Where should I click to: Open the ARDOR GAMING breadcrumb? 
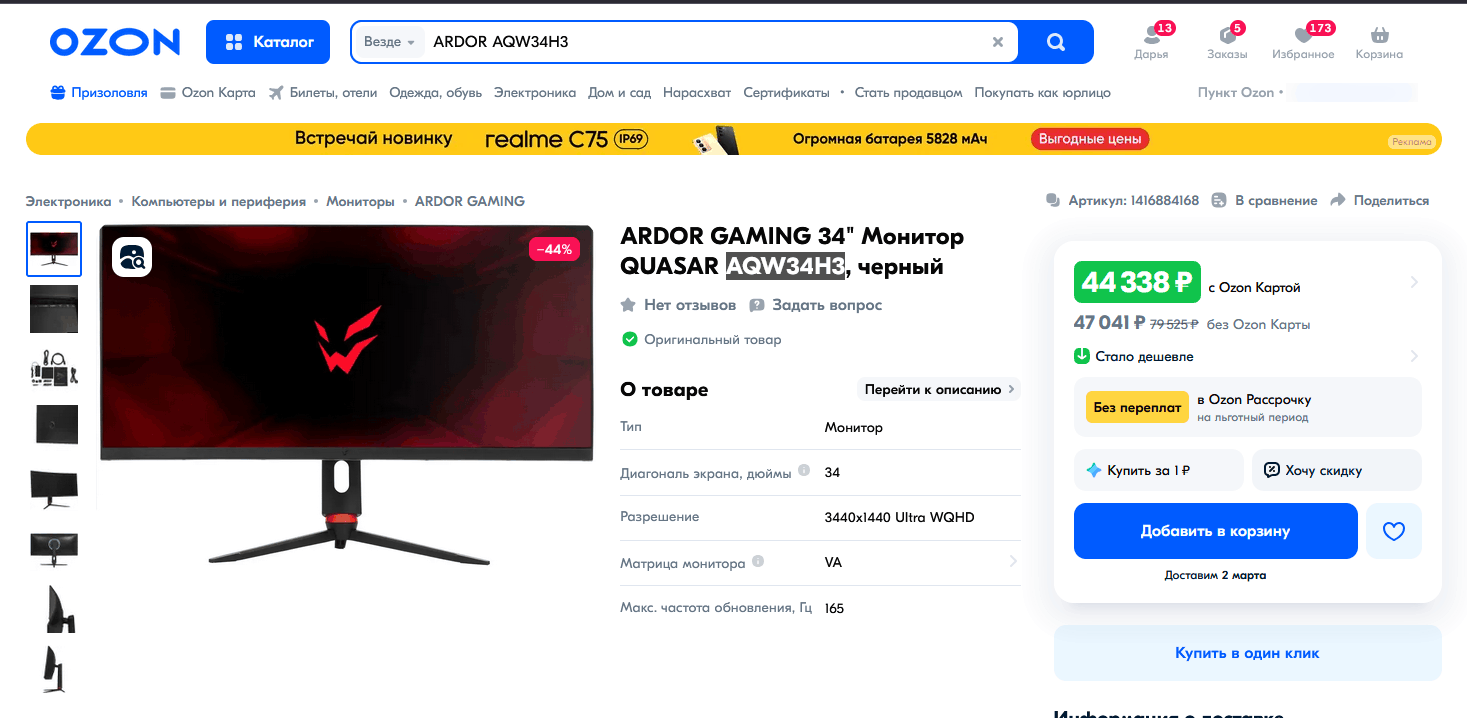click(469, 201)
